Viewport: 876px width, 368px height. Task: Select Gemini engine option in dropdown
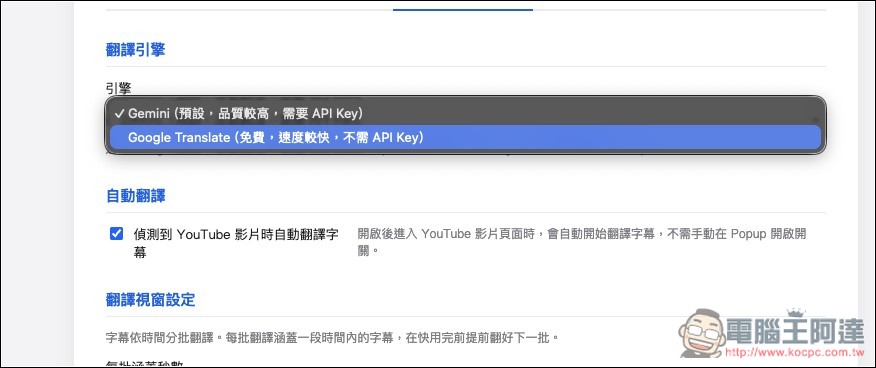tap(465, 113)
